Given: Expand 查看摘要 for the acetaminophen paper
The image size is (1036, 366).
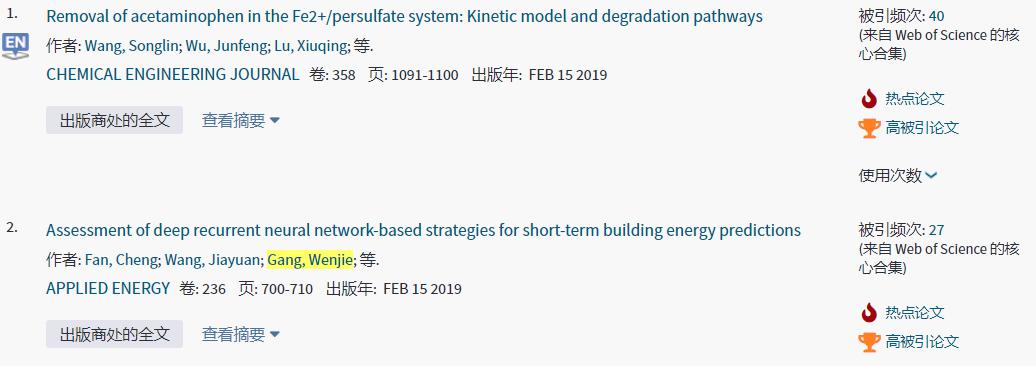Looking at the screenshot, I should [x=240, y=121].
